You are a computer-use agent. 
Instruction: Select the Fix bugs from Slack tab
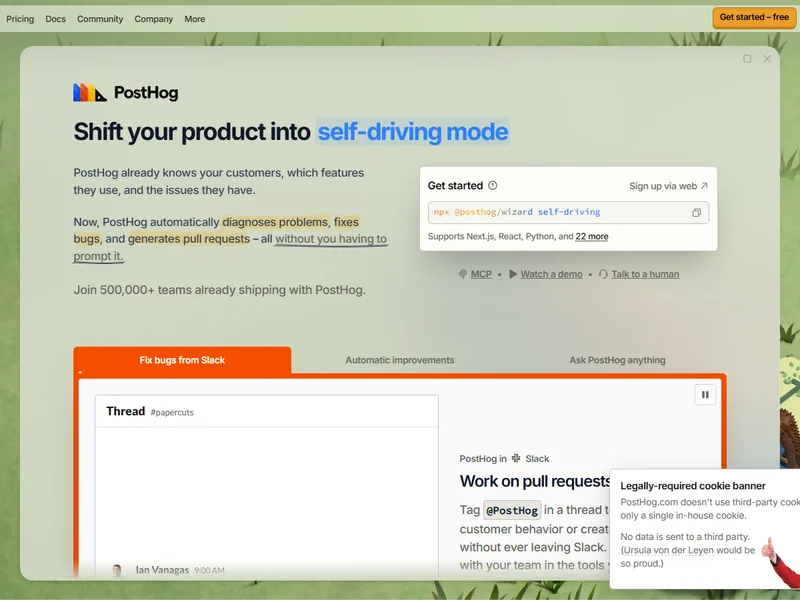pos(182,360)
